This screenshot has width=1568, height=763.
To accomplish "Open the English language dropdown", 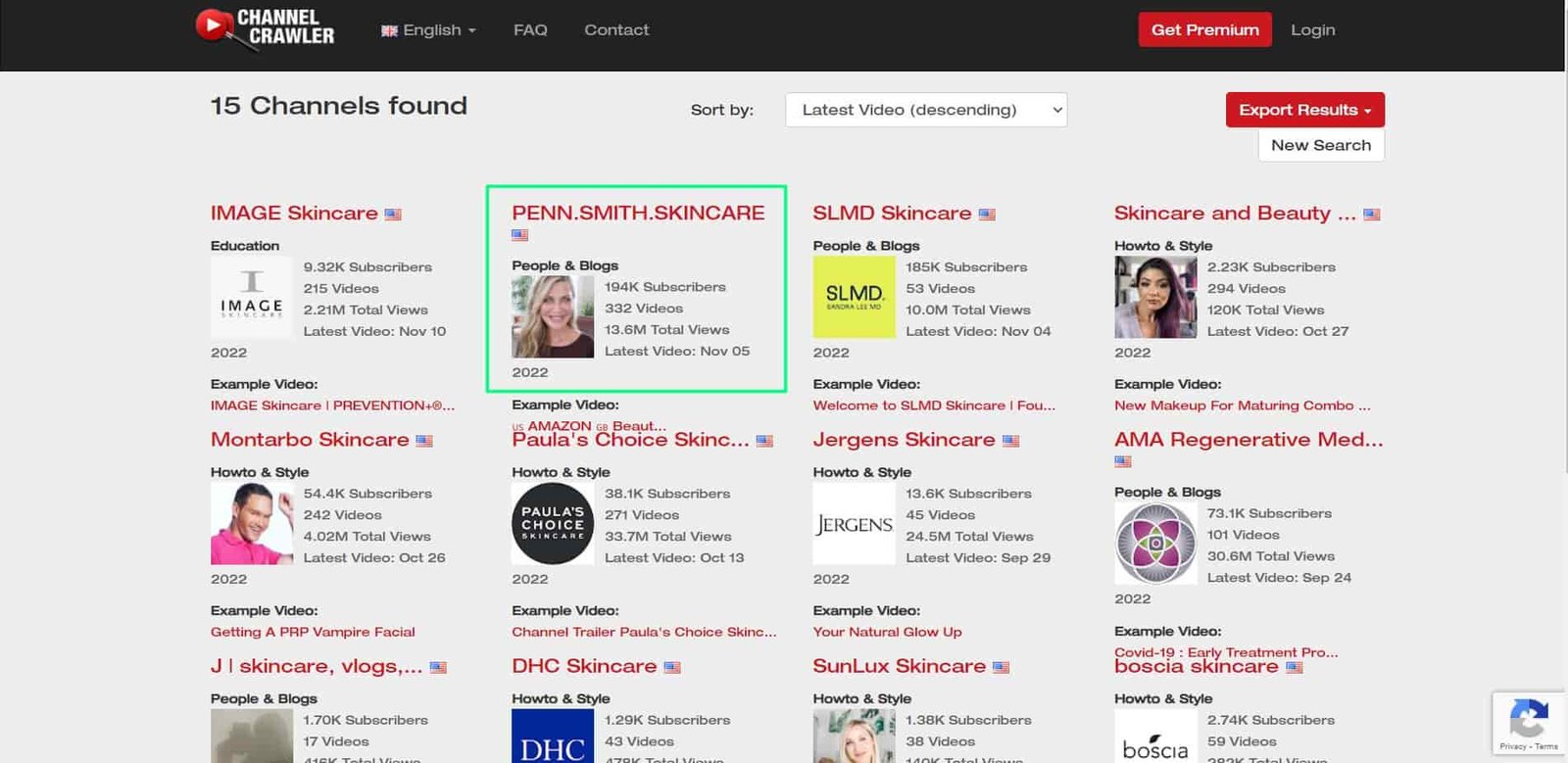I will pyautogui.click(x=428, y=30).
